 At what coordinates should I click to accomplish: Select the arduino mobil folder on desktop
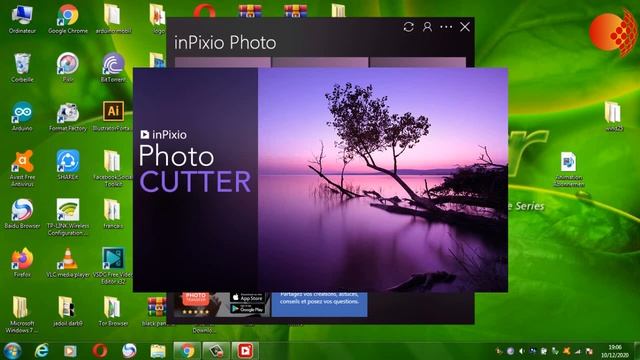(x=113, y=19)
